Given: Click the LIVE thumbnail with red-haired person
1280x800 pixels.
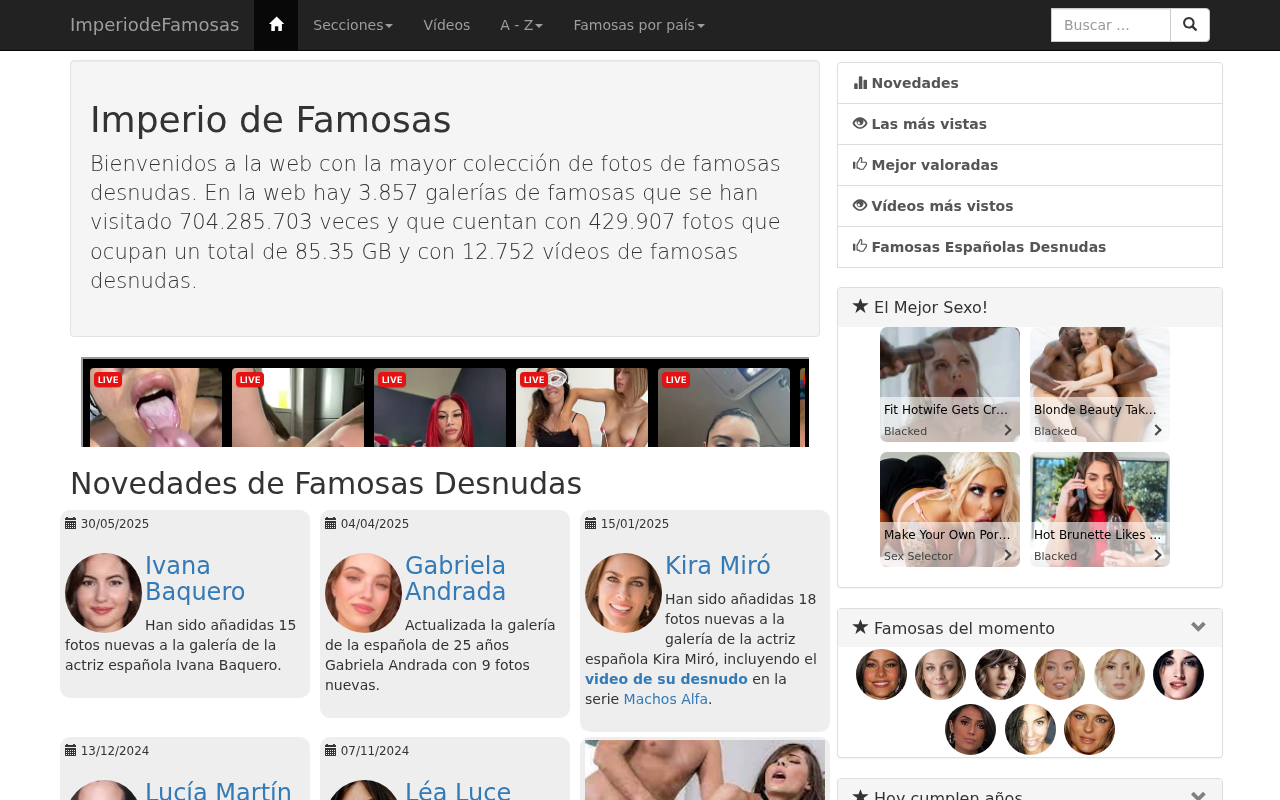Looking at the screenshot, I should coord(440,407).
